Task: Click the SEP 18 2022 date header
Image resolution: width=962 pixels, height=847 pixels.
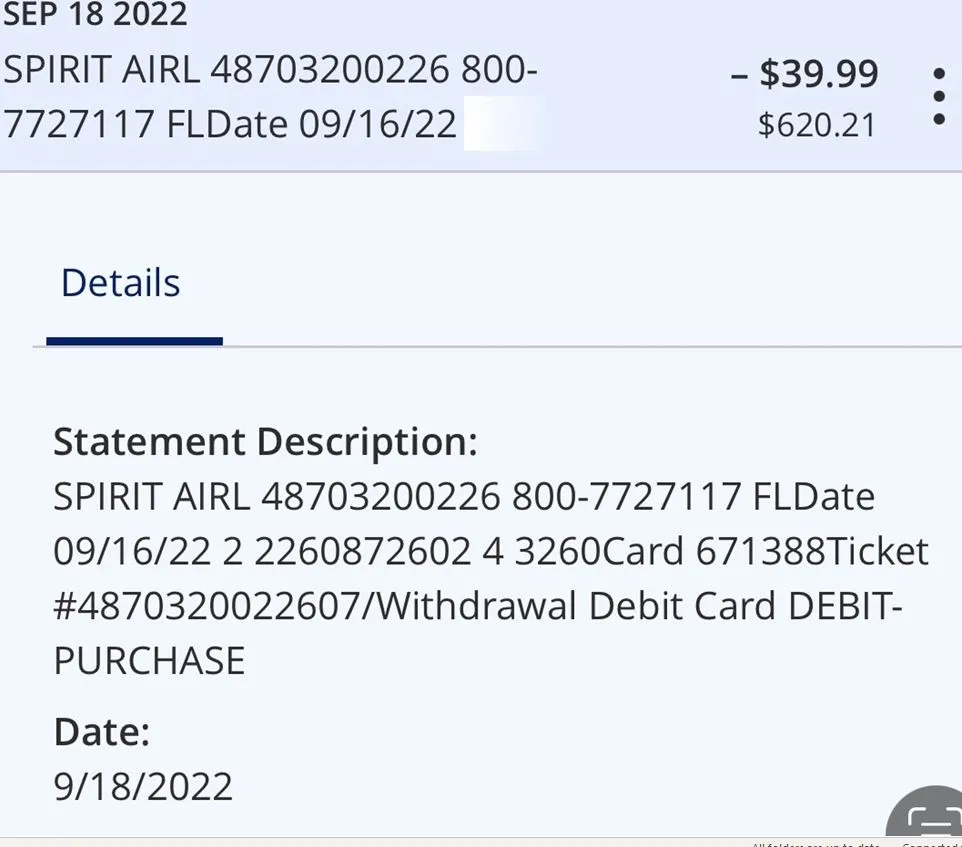Action: (95, 15)
